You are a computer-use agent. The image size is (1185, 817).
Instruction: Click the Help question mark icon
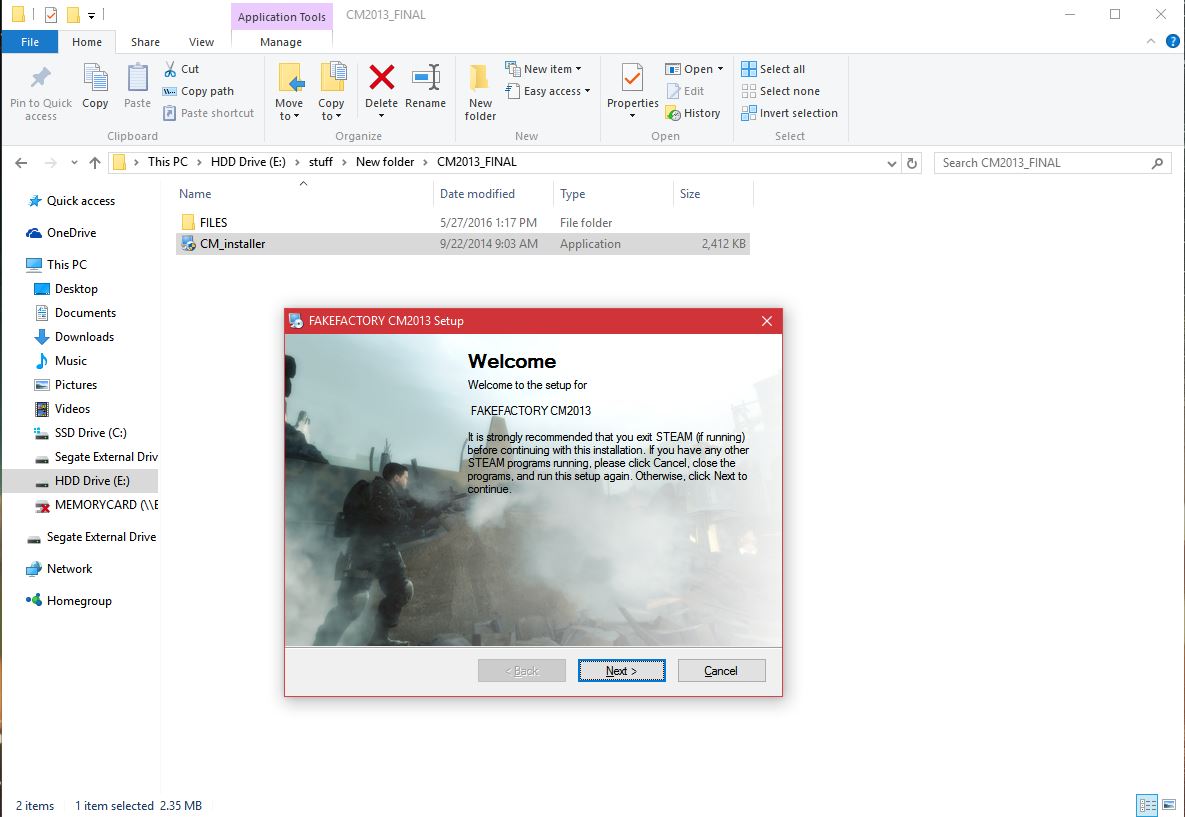pyautogui.click(x=1172, y=42)
